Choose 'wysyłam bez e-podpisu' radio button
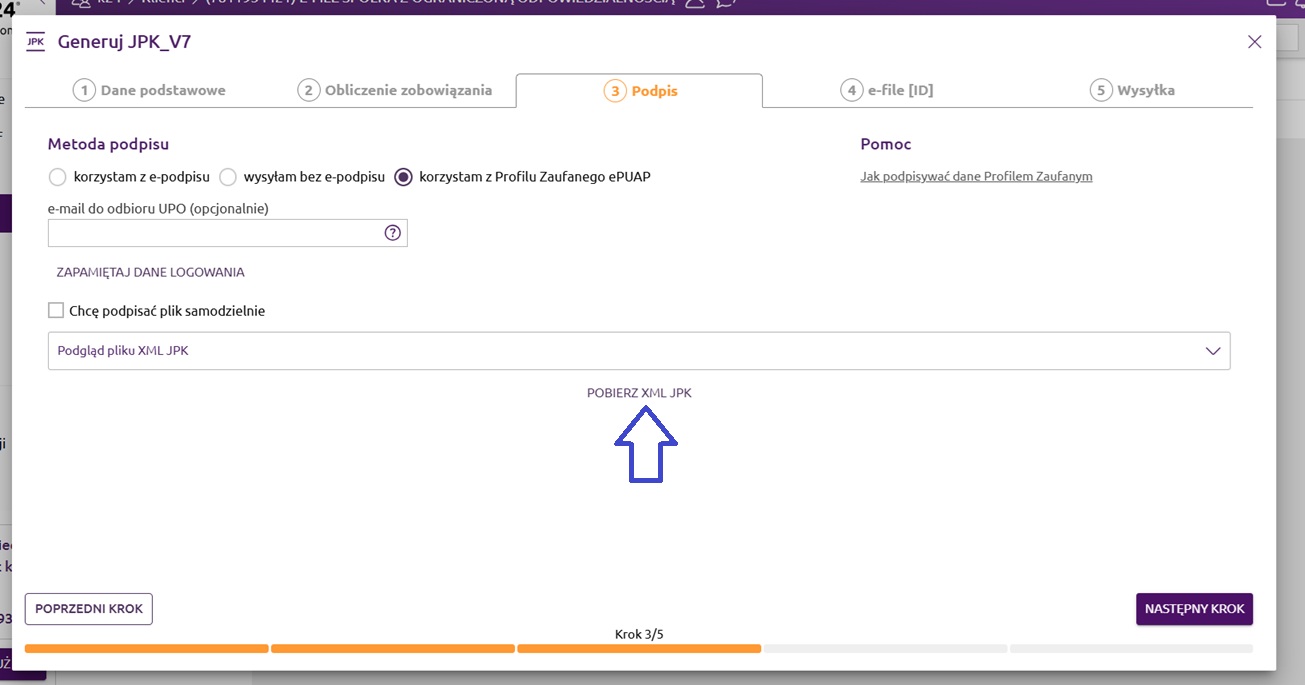 (228, 177)
